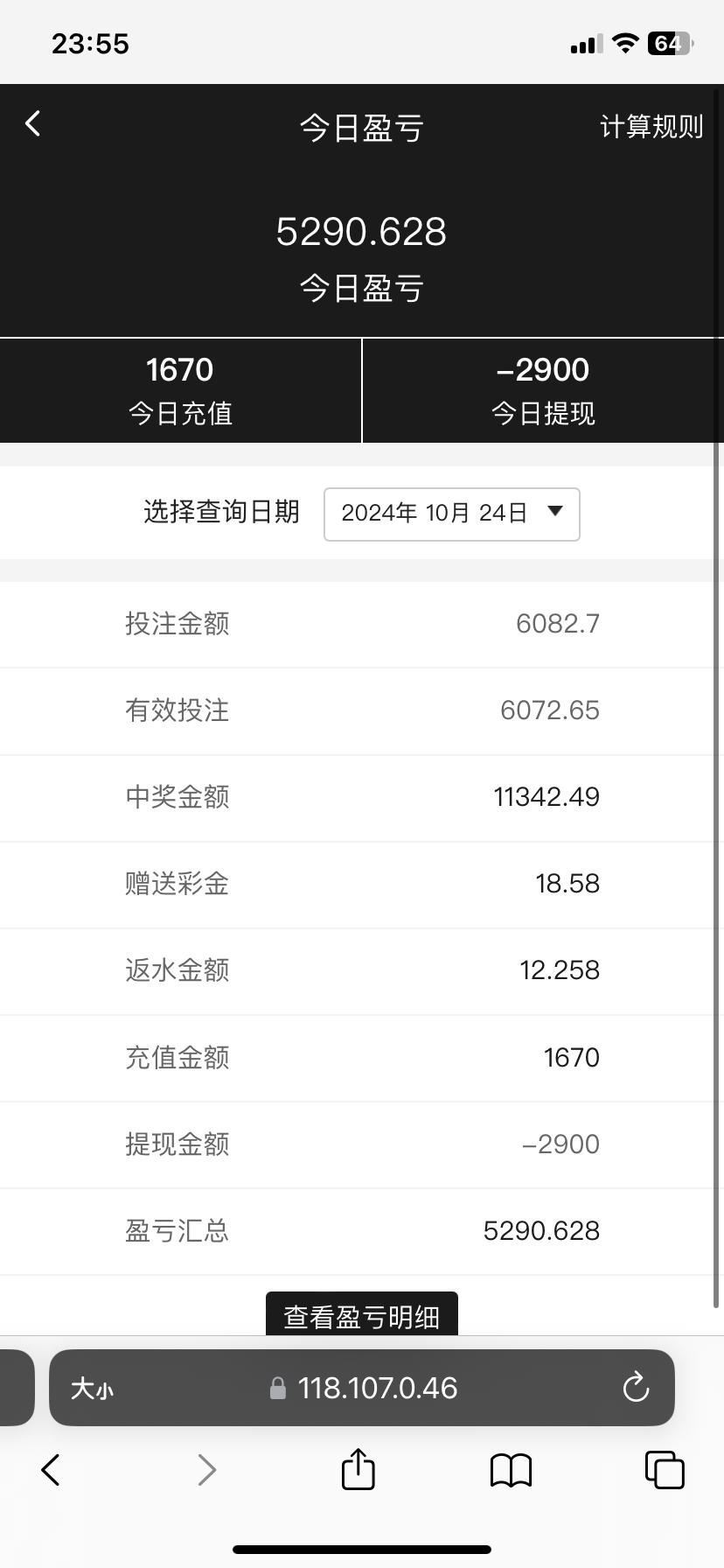Show open tabs with tabs icon
This screenshot has width=724, height=1568.
point(664,1470)
